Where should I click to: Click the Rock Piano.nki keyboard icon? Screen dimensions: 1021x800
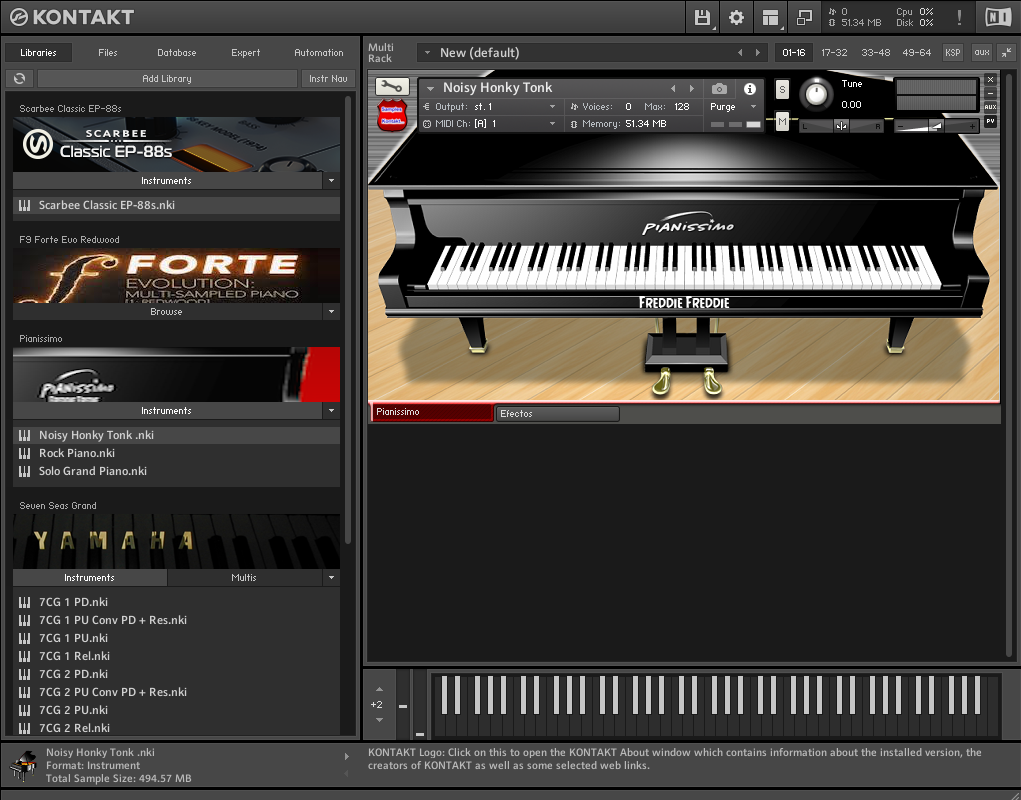25,454
